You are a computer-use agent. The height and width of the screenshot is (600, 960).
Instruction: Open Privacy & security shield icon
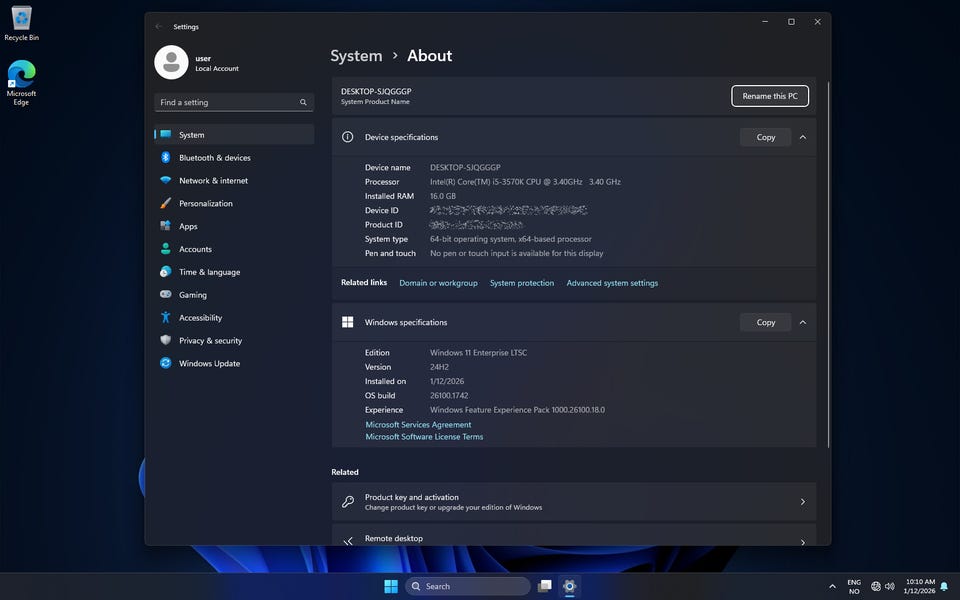[166, 340]
